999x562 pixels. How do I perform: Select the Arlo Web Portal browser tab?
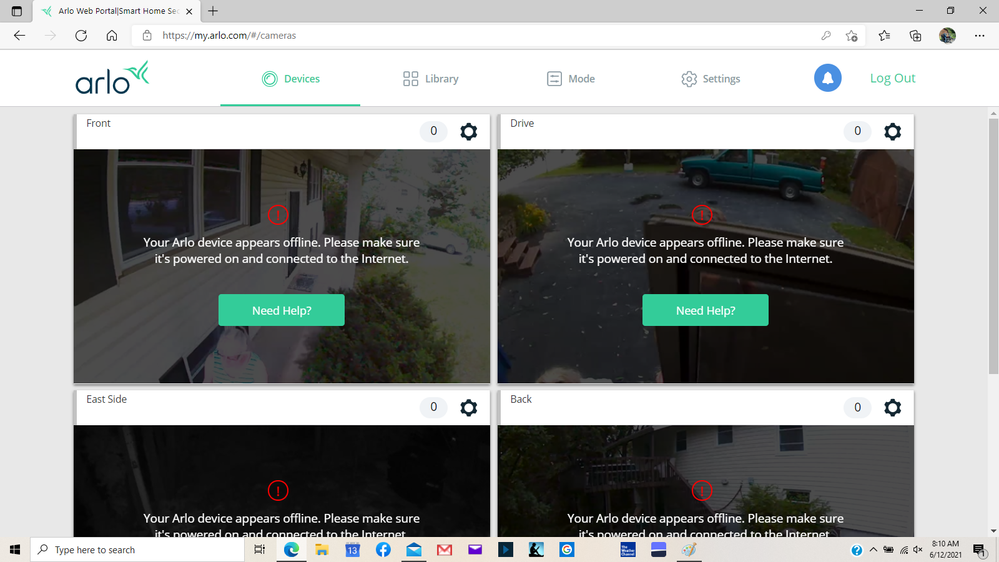117,11
